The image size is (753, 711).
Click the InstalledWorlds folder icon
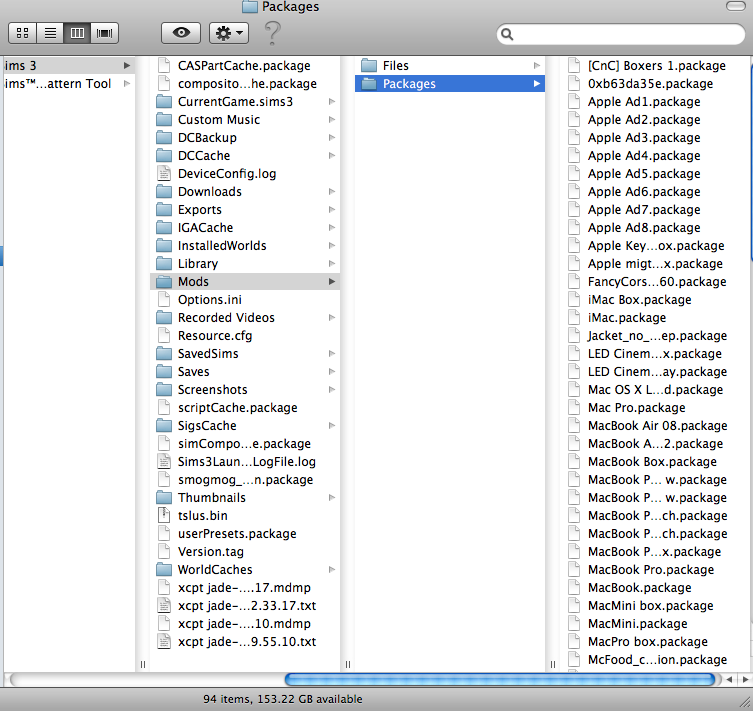[x=164, y=246]
